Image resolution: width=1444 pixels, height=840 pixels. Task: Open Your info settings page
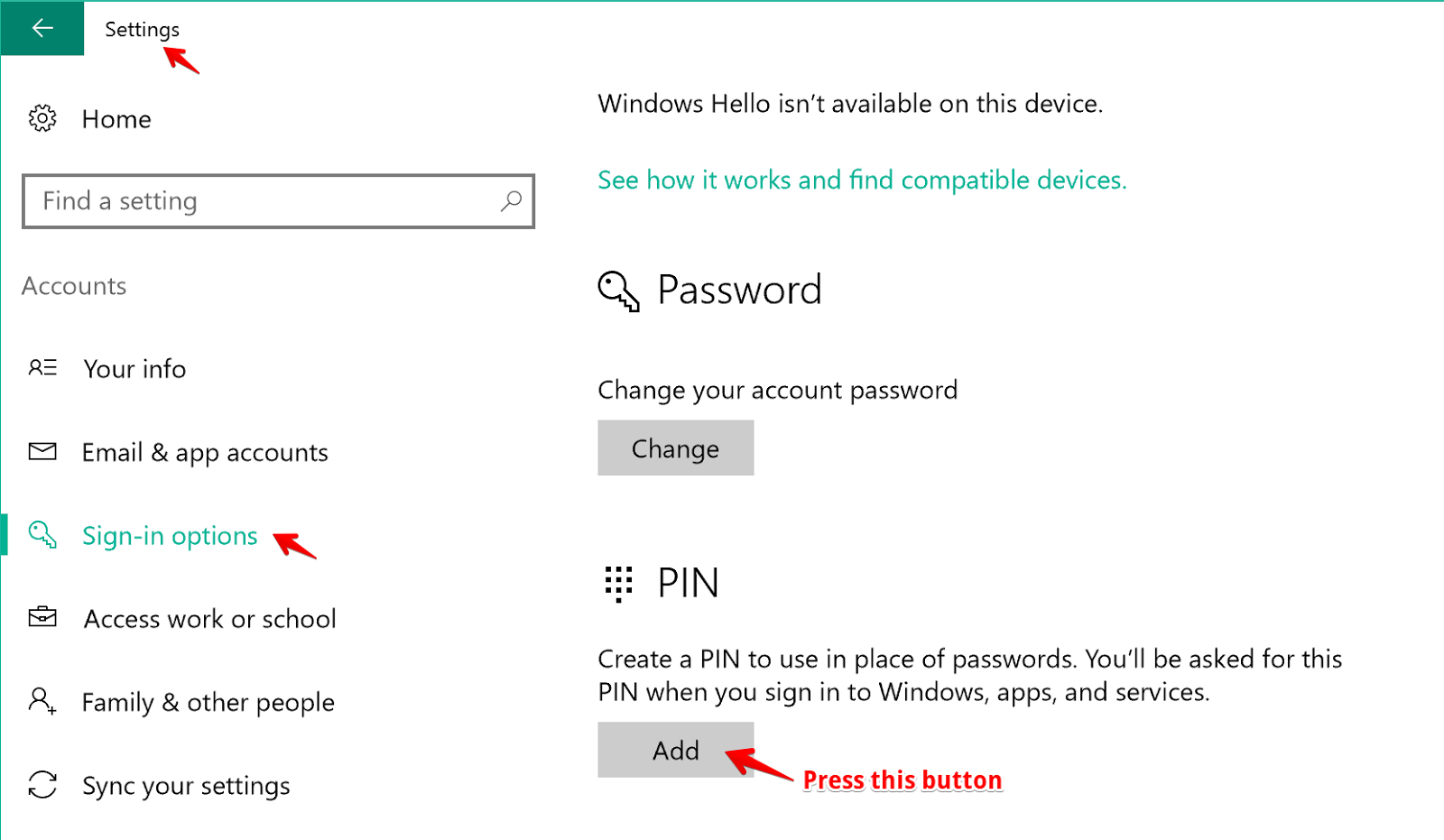pyautogui.click(x=134, y=369)
